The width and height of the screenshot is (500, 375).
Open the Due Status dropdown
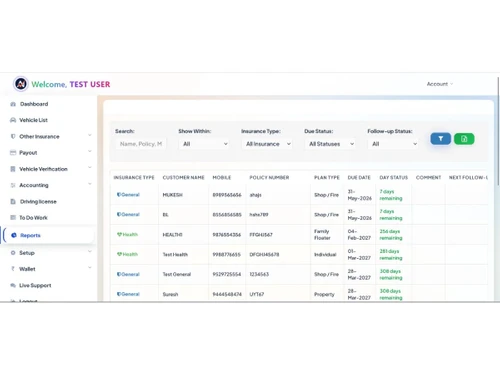tap(330, 144)
